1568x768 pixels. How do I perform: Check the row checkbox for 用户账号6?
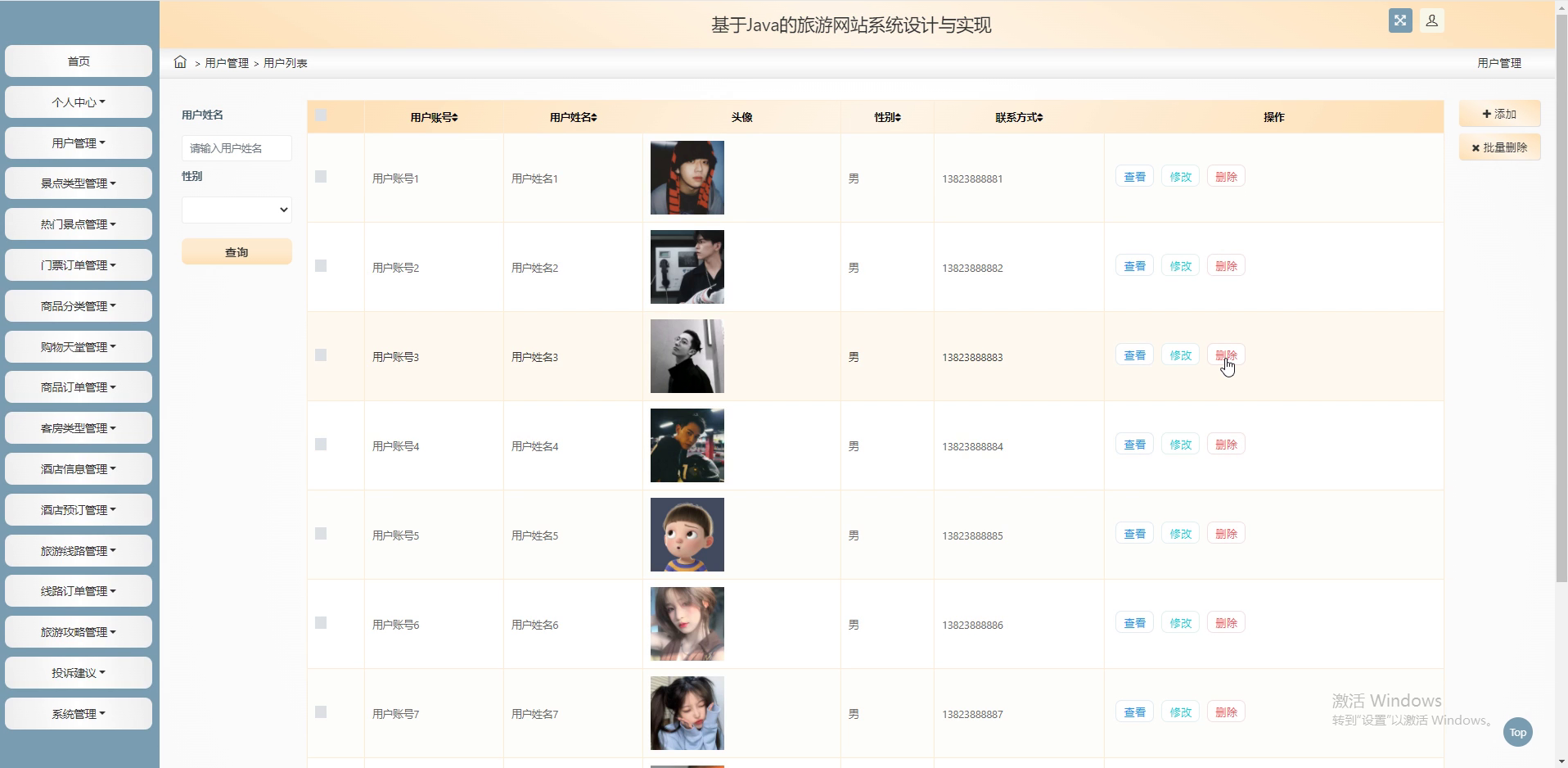pos(321,623)
